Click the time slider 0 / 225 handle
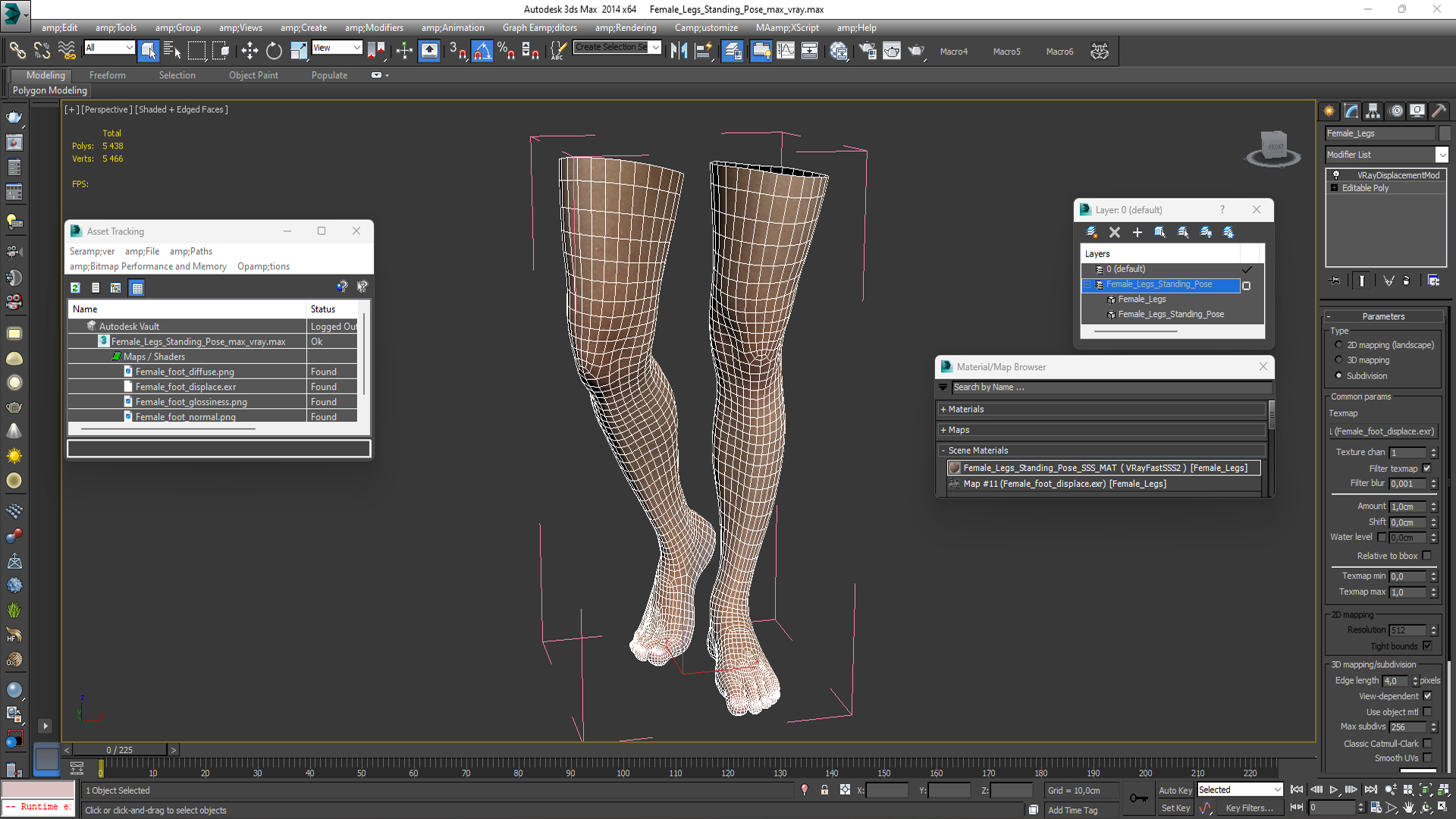Screen dimensions: 1456x819 (x=120, y=750)
